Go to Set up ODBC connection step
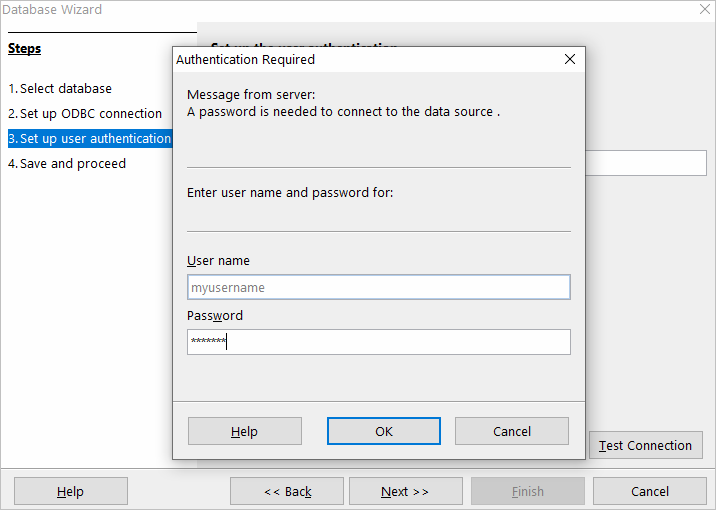The width and height of the screenshot is (716, 510). 85,113
